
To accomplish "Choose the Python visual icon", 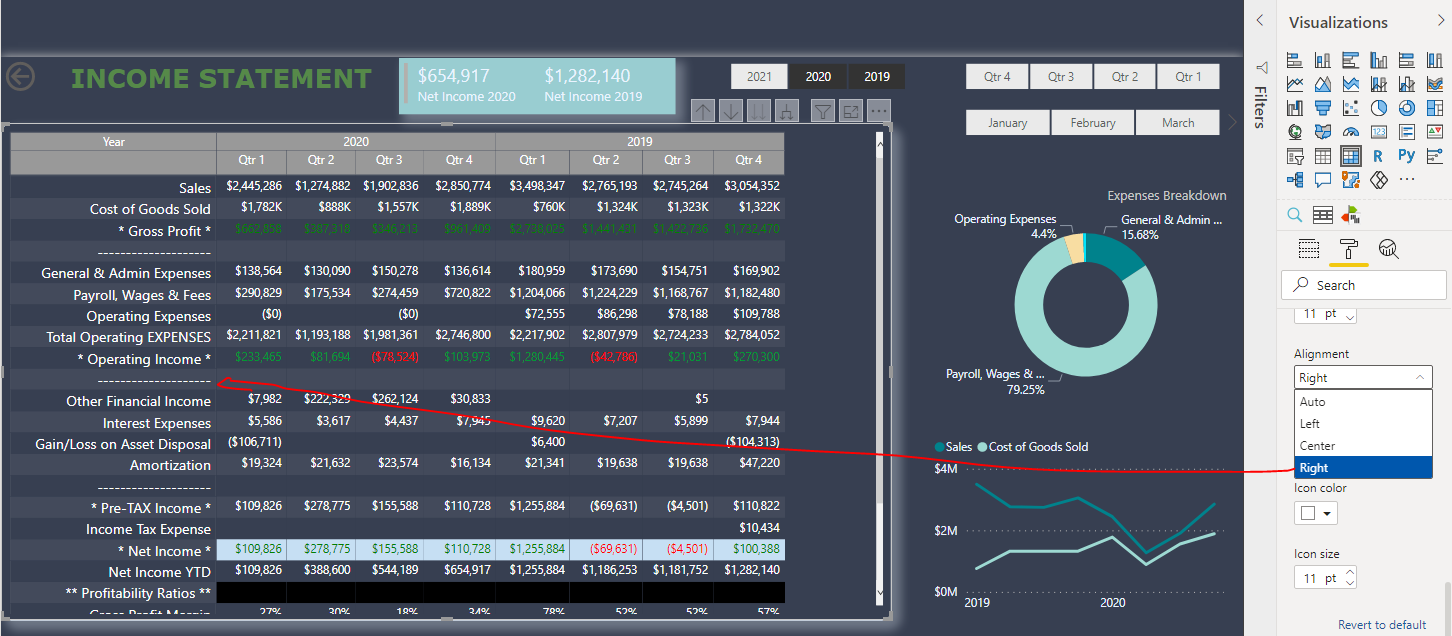I will click(x=1407, y=156).
